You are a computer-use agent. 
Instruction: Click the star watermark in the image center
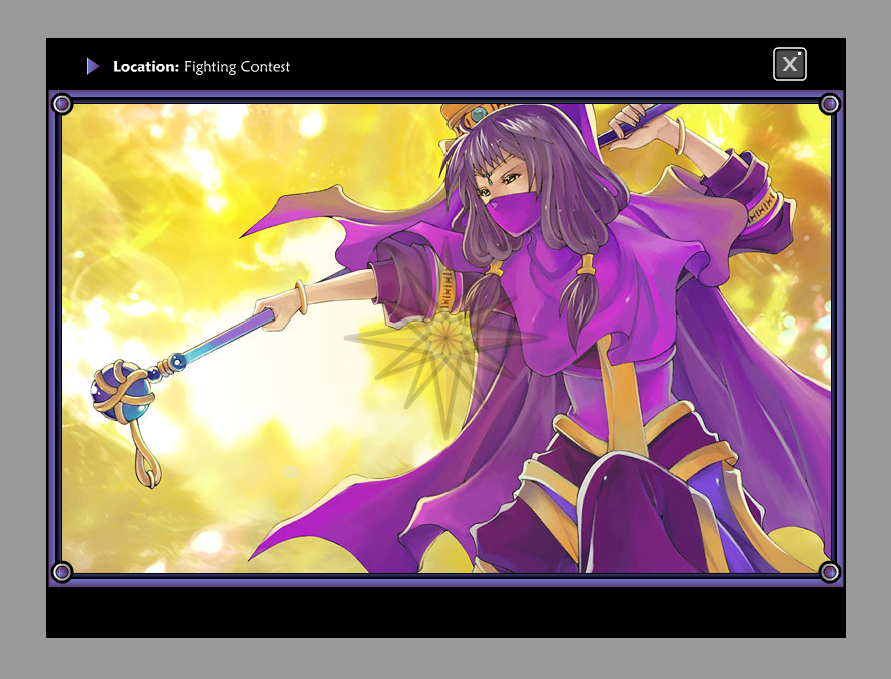442,341
